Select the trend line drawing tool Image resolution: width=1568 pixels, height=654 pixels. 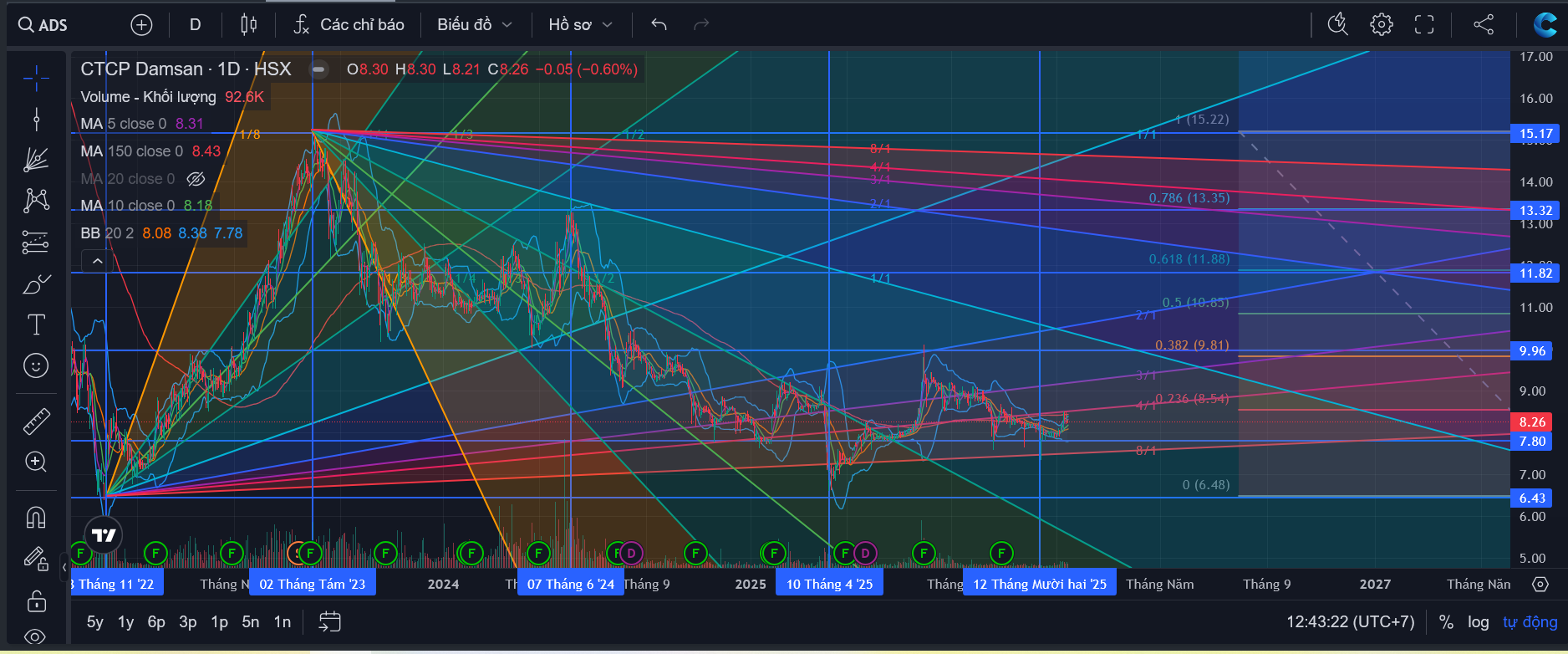(36, 120)
